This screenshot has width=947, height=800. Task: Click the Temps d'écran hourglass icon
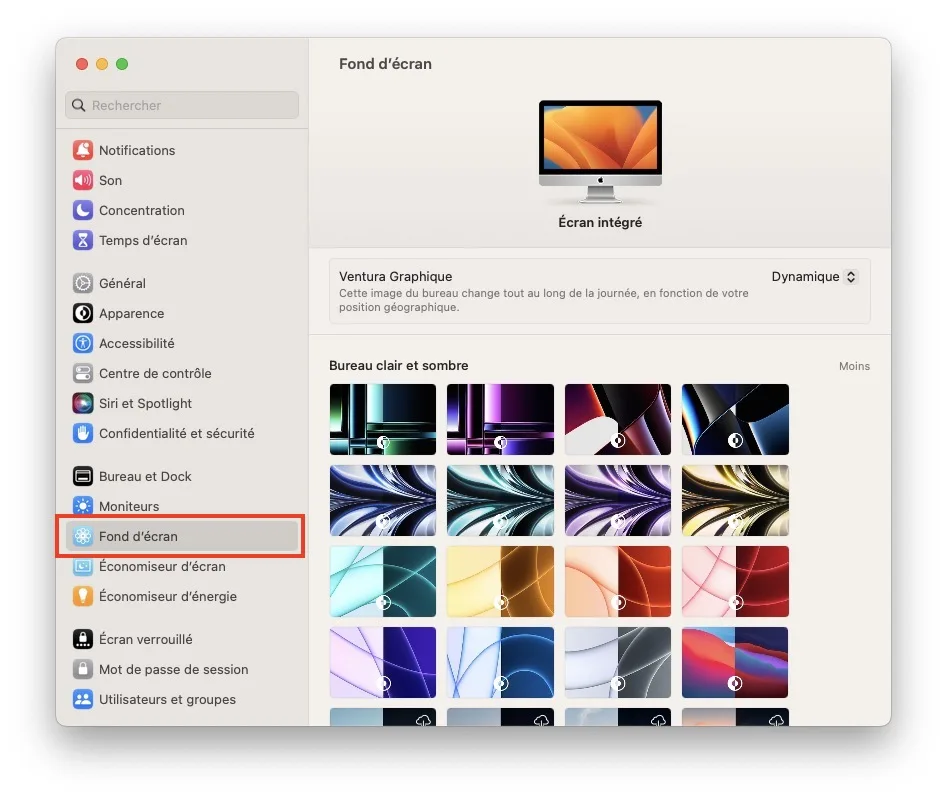point(83,240)
